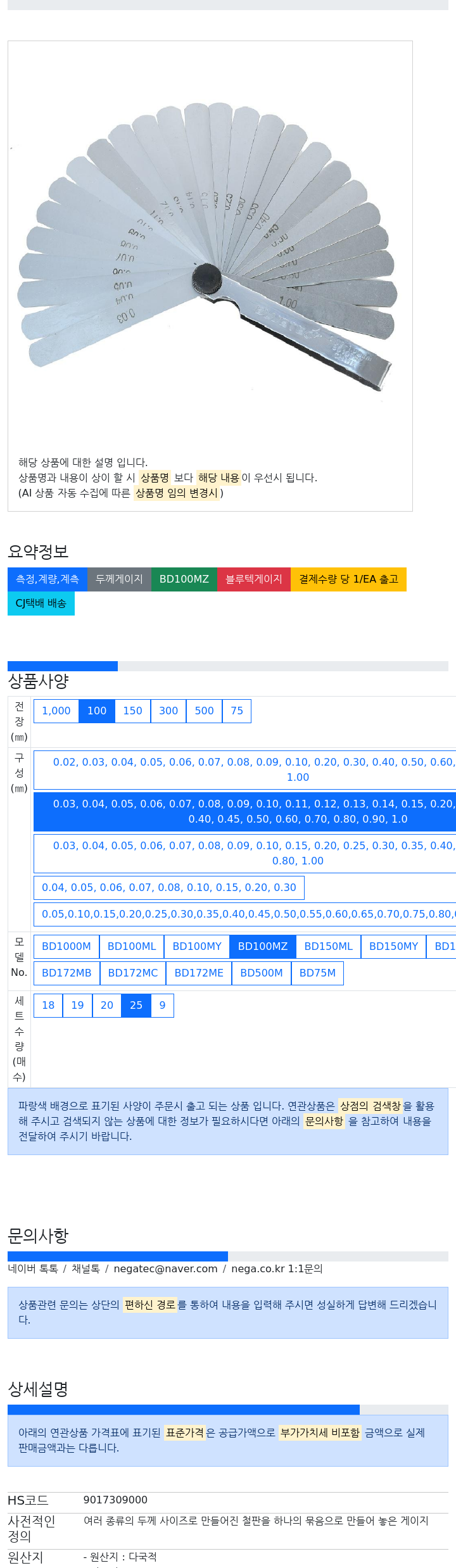Viewport: 456px width, 1568px height.
Task: Select the green BD100MZ tag
Action: [x=184, y=579]
